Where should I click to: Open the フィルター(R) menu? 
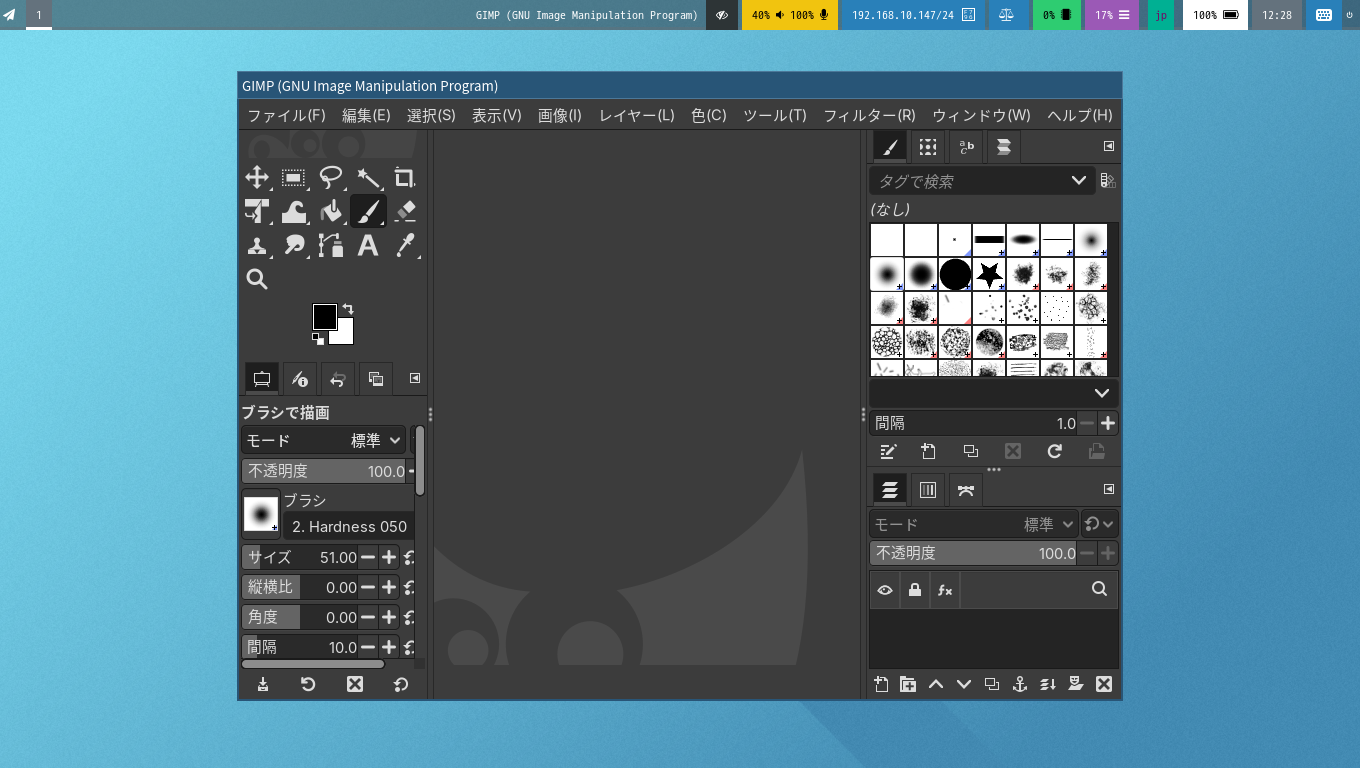(868, 115)
